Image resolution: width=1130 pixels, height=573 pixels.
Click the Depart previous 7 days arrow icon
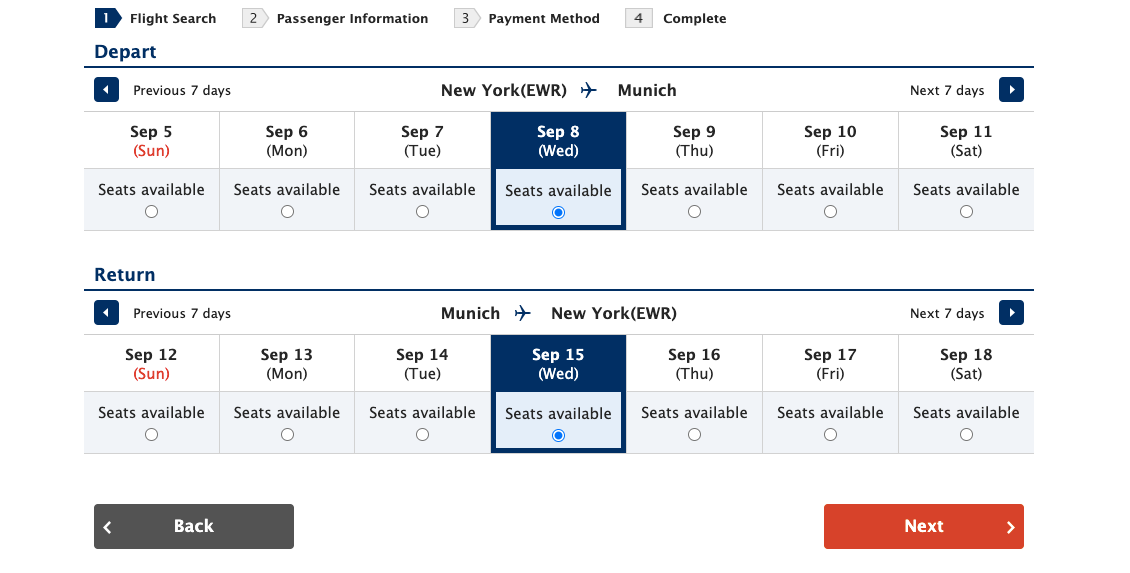pos(106,90)
